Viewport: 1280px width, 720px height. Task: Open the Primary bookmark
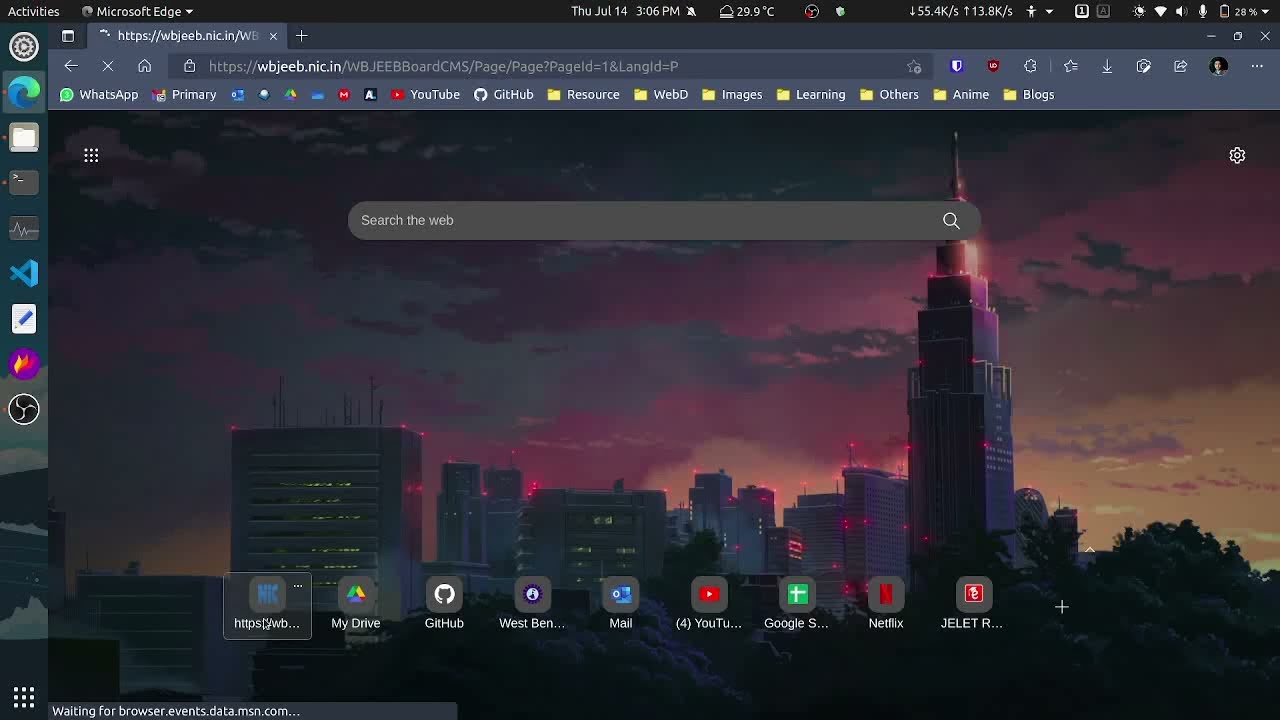[x=184, y=95]
